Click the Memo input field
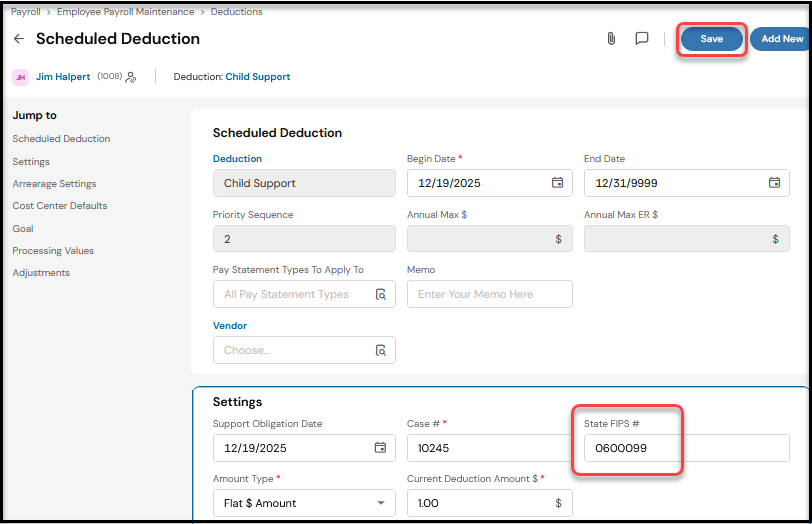Viewport: 812px width, 524px height. click(489, 294)
